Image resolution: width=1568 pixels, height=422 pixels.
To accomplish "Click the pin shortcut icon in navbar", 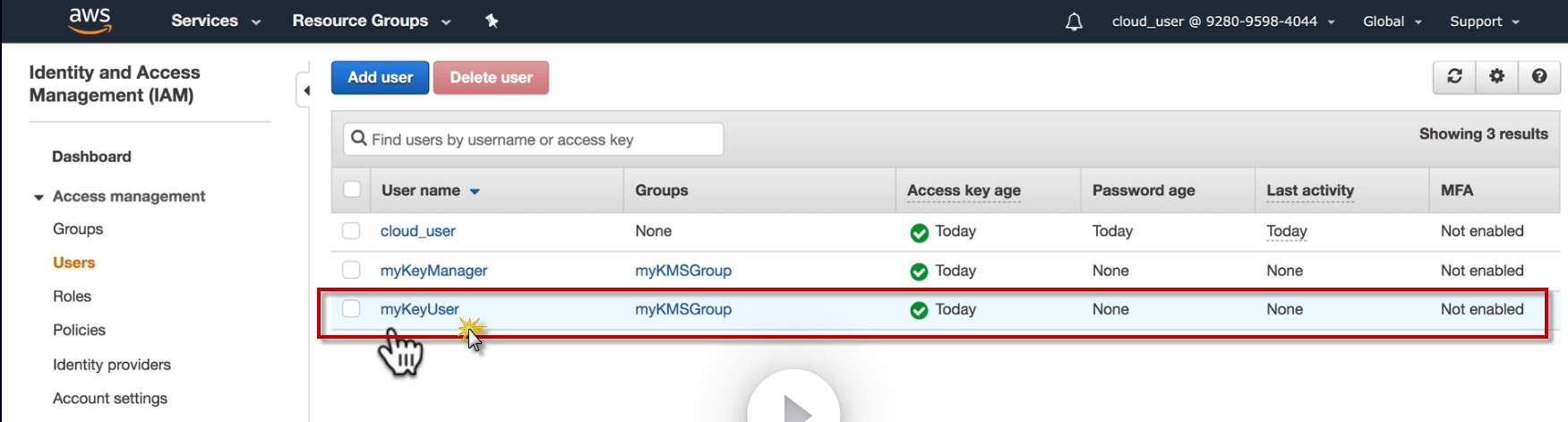I will (492, 21).
